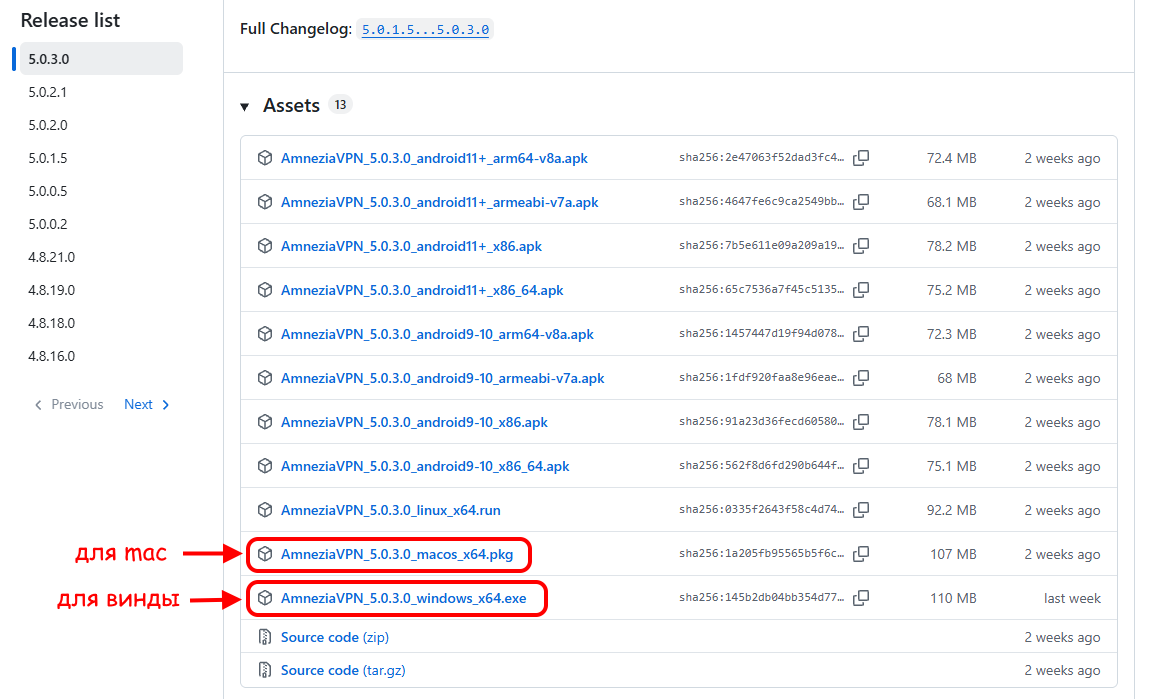Copy sha256 hash for windows_x64.exe

[861, 598]
